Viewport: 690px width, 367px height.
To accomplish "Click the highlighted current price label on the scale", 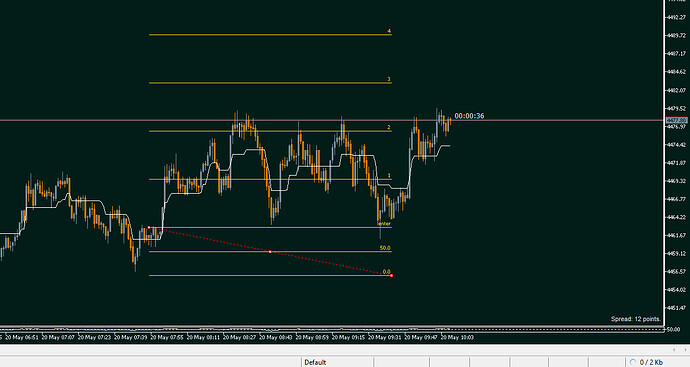I will (x=676, y=120).
